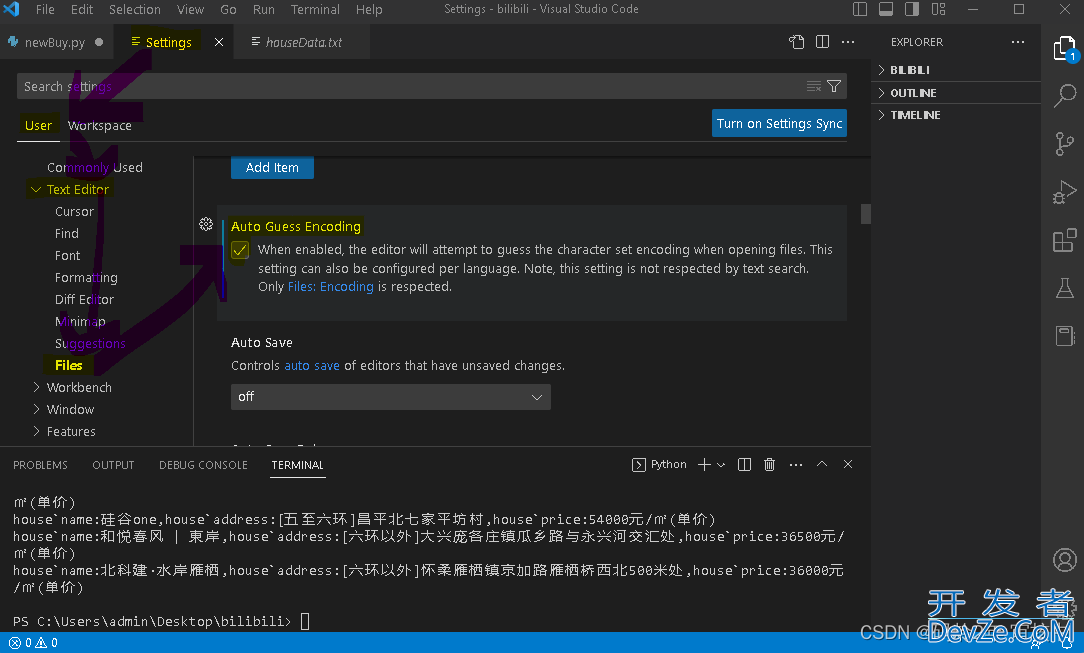The height and width of the screenshot is (653, 1084).
Task: Expand the Workbench settings group
Action: coord(36,388)
